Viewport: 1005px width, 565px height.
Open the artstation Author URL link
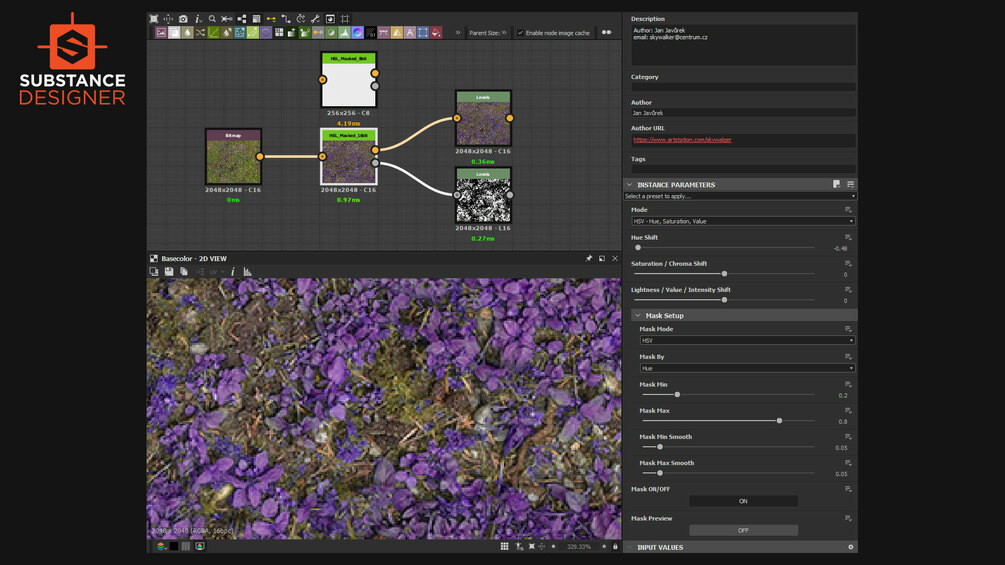click(x=682, y=140)
